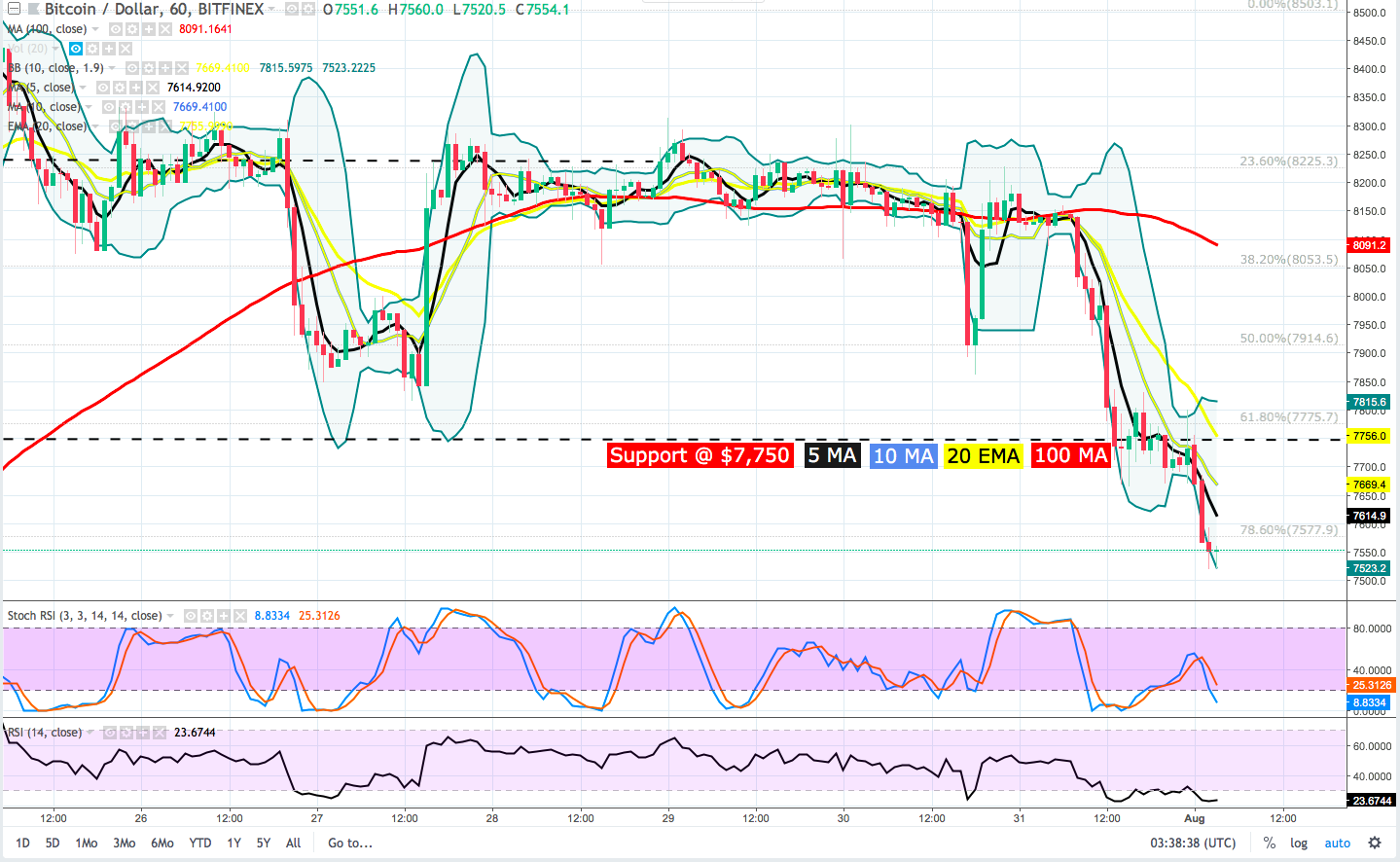Expand the RSI (14, close) options dropdown
This screenshot has width=1400, height=862.
pyautogui.click(x=90, y=733)
